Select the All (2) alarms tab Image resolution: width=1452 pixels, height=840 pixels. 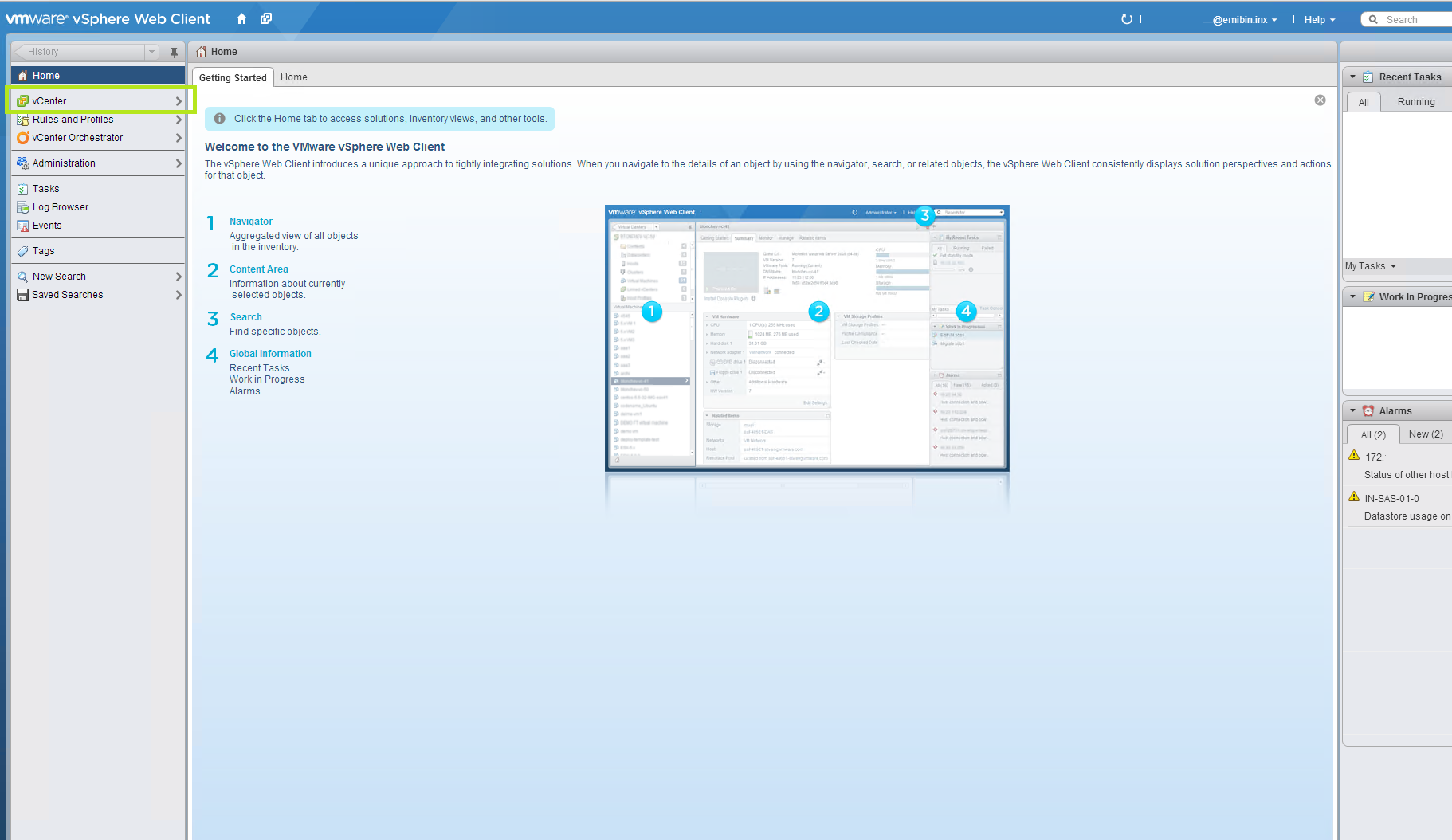pos(1373,434)
